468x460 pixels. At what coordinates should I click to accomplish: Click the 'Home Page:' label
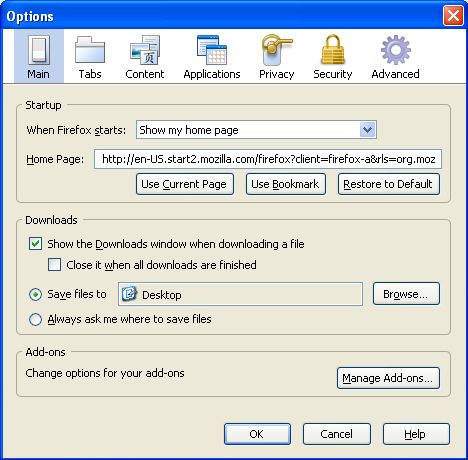[55, 159]
